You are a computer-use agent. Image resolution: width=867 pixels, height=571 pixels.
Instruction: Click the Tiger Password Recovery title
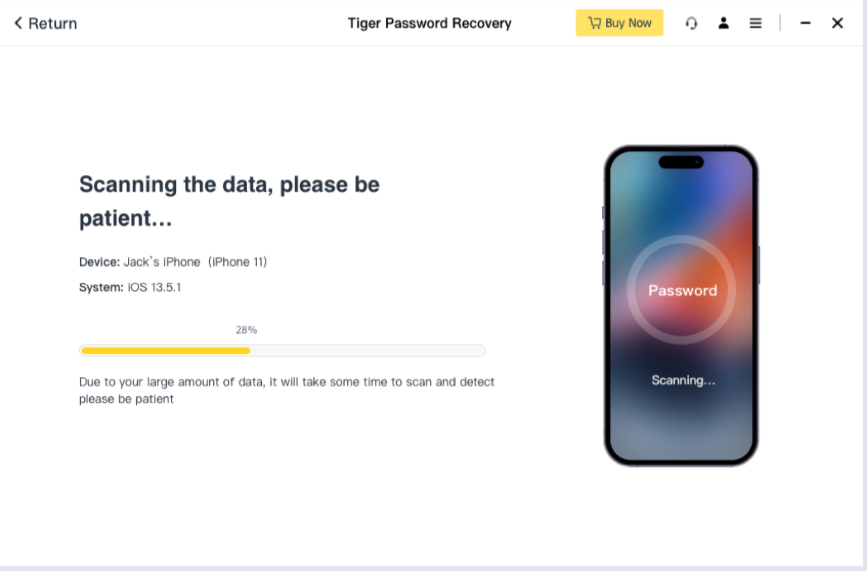coord(429,23)
